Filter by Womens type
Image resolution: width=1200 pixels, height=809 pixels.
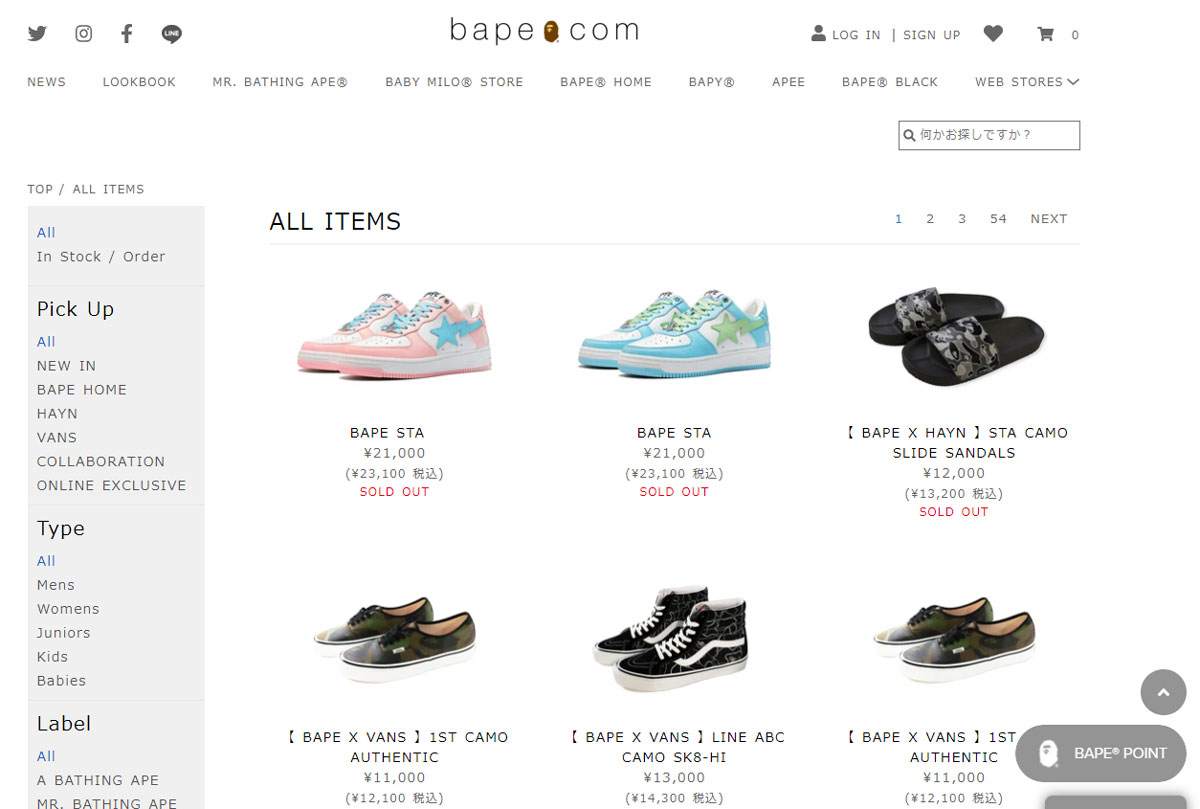[68, 609]
